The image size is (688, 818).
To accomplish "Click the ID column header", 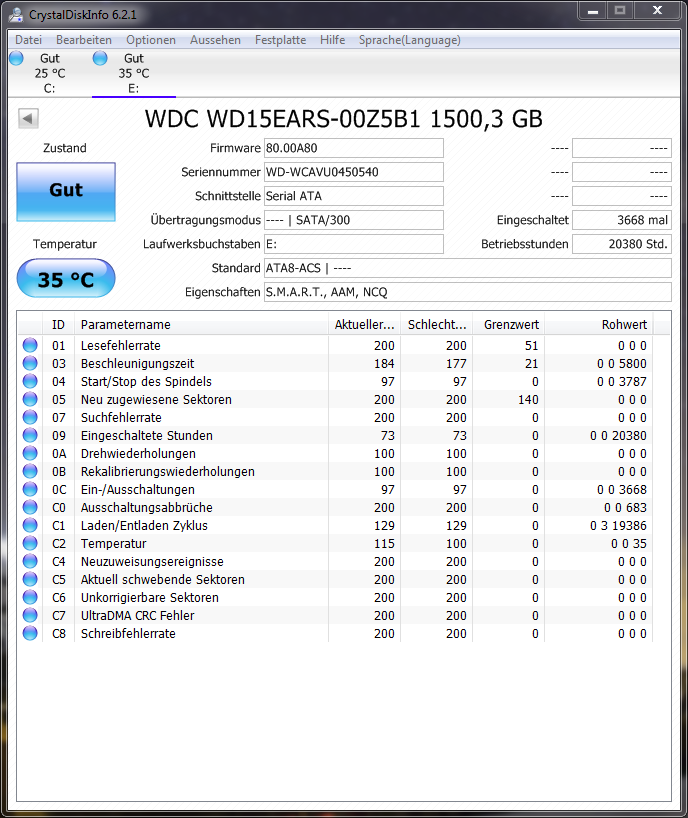I will click(58, 324).
